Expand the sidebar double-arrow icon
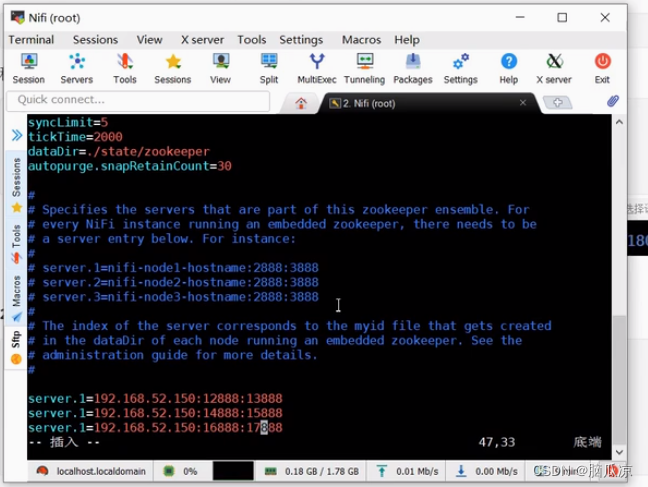 coord(17,135)
